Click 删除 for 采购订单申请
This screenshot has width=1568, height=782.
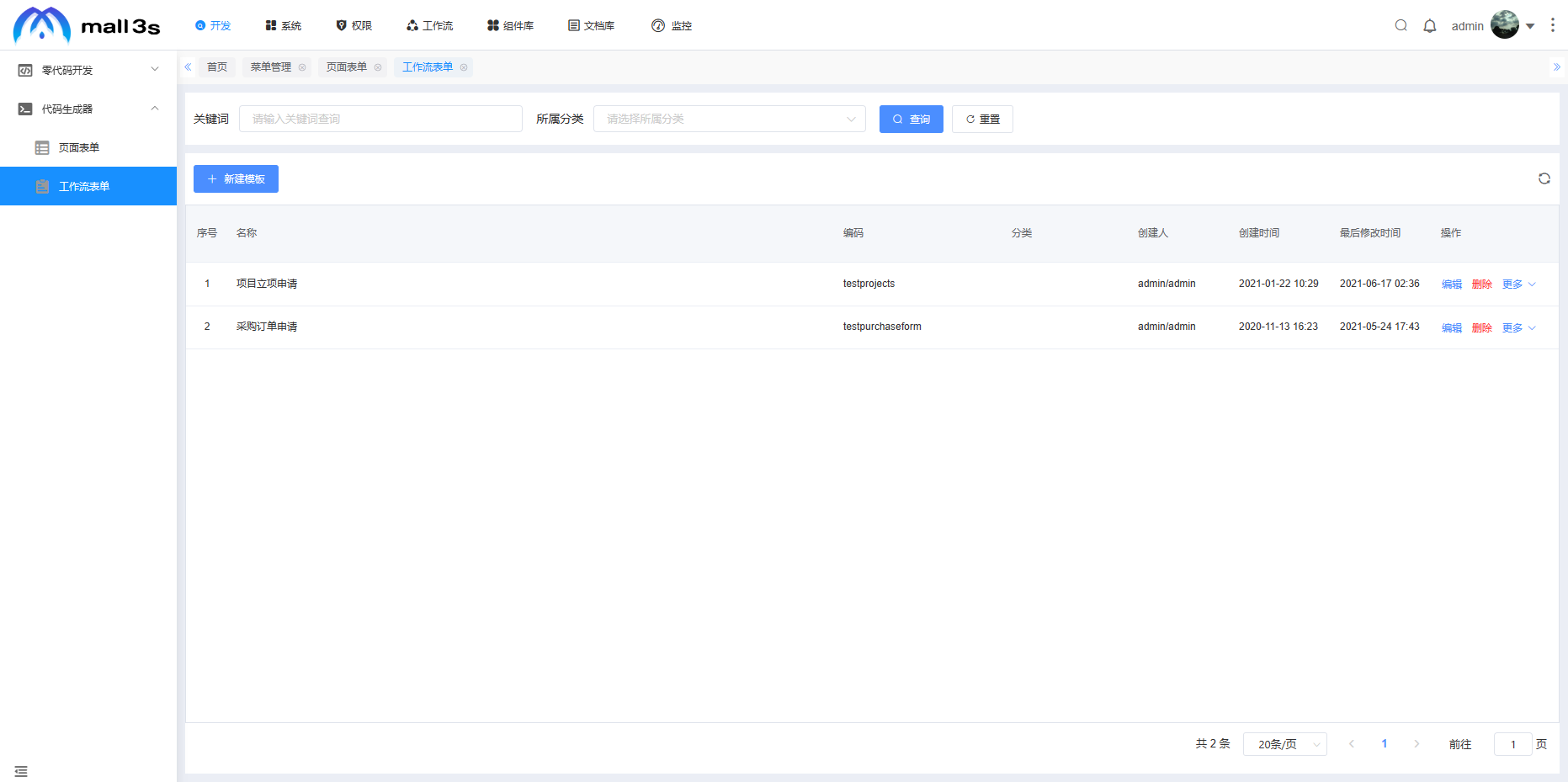pos(1482,328)
